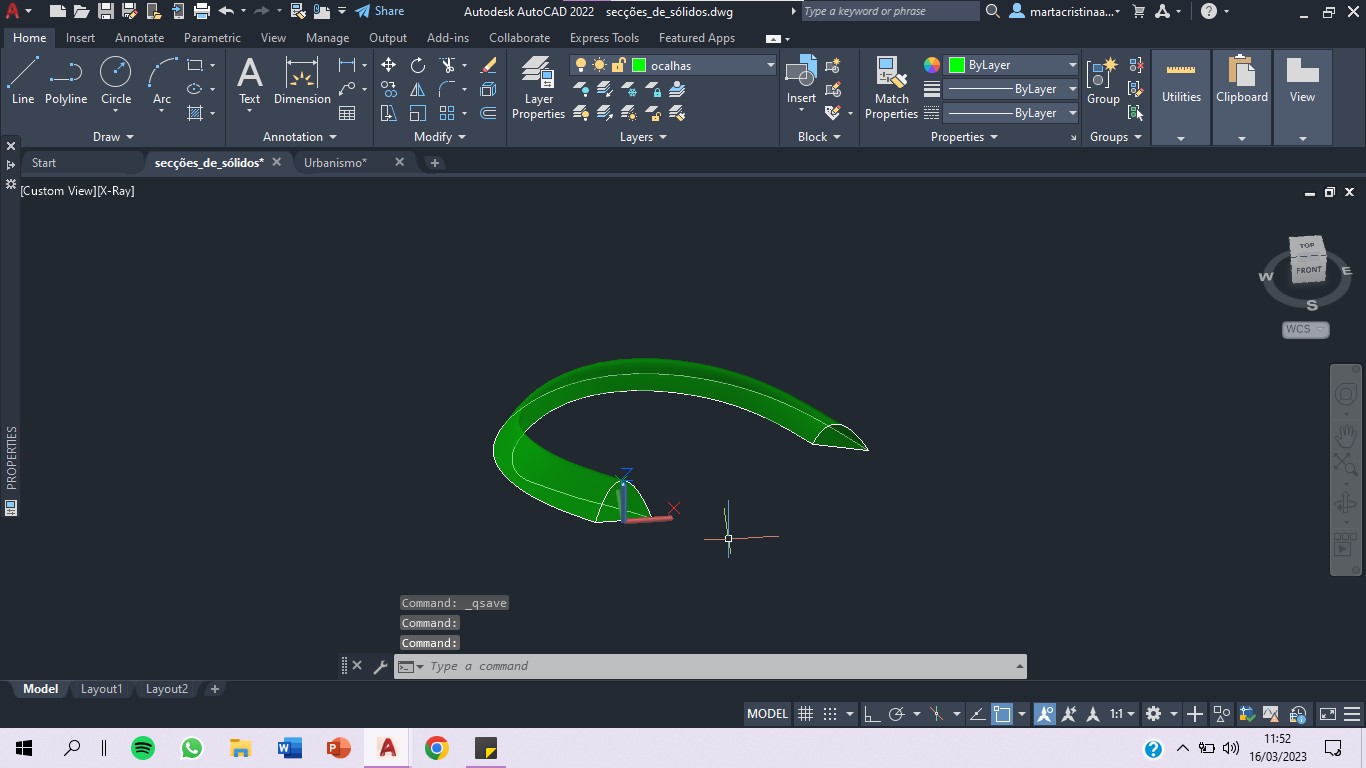Toggle 2D object snap

click(1002, 714)
